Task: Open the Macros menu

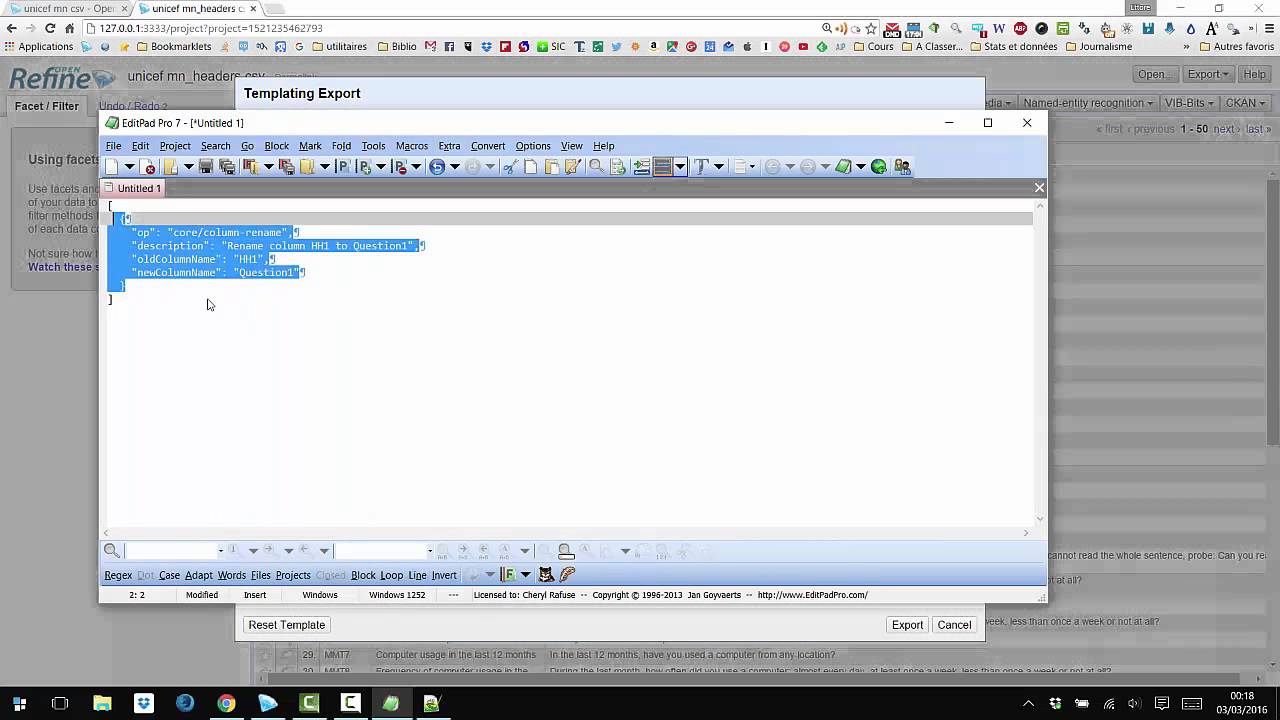Action: (412, 146)
